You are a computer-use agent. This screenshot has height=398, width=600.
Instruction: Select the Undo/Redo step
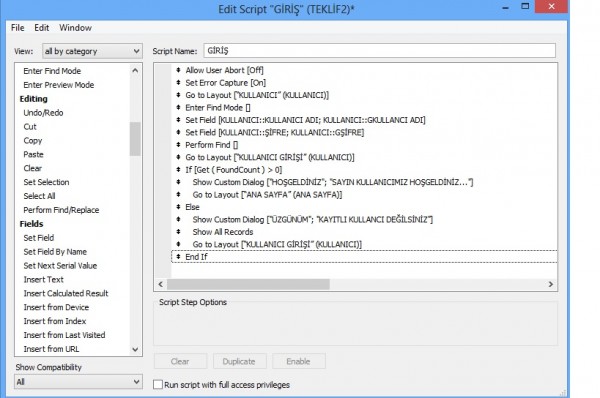click(x=43, y=113)
